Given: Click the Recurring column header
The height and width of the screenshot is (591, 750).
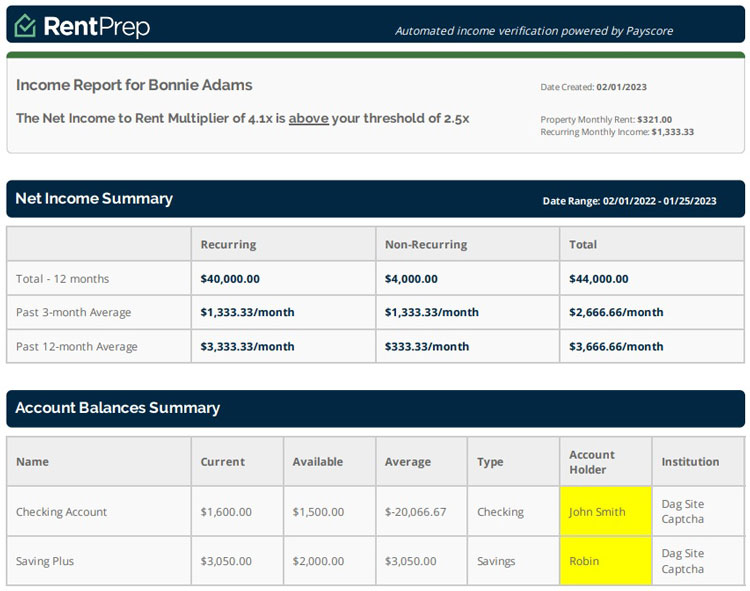Looking at the screenshot, I should (x=228, y=244).
